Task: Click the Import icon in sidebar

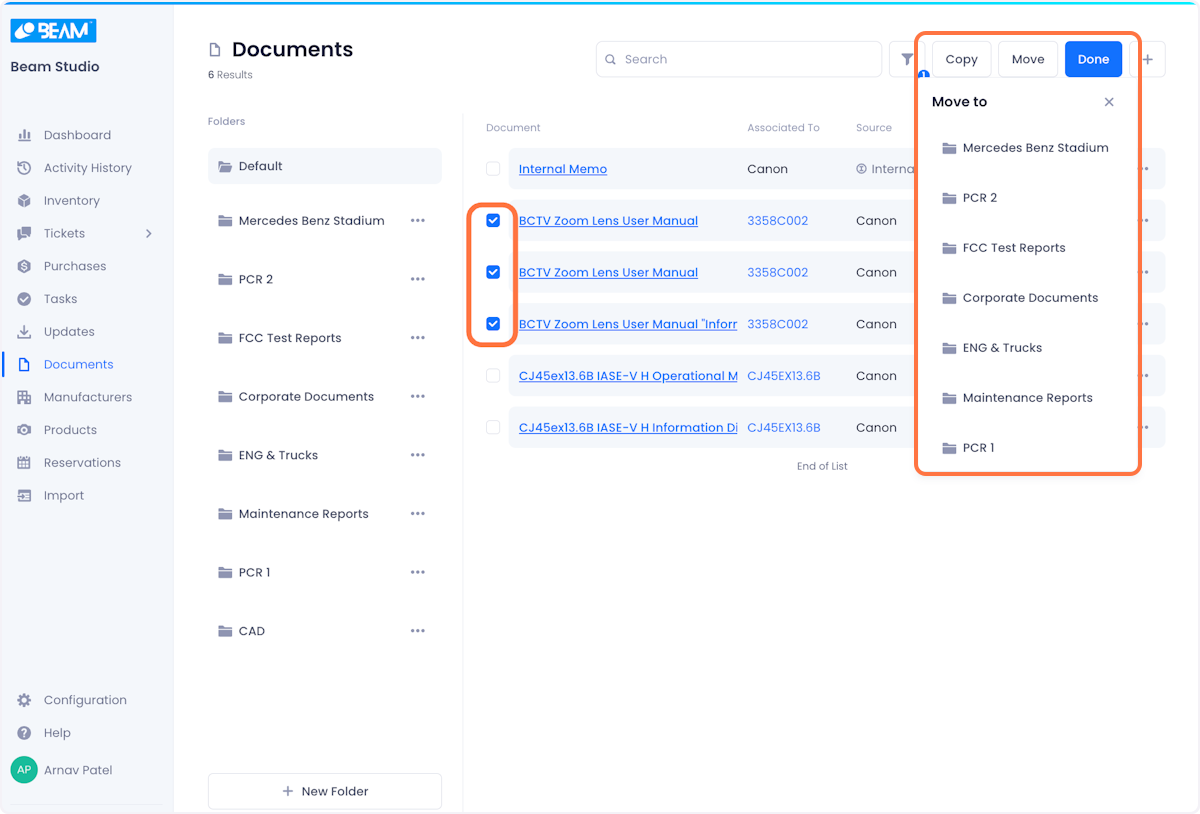Action: [24, 496]
